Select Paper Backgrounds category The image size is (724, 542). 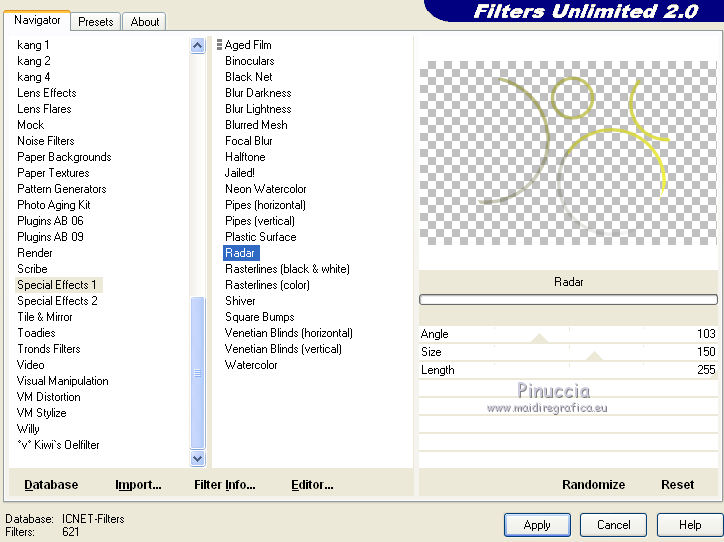tap(64, 157)
